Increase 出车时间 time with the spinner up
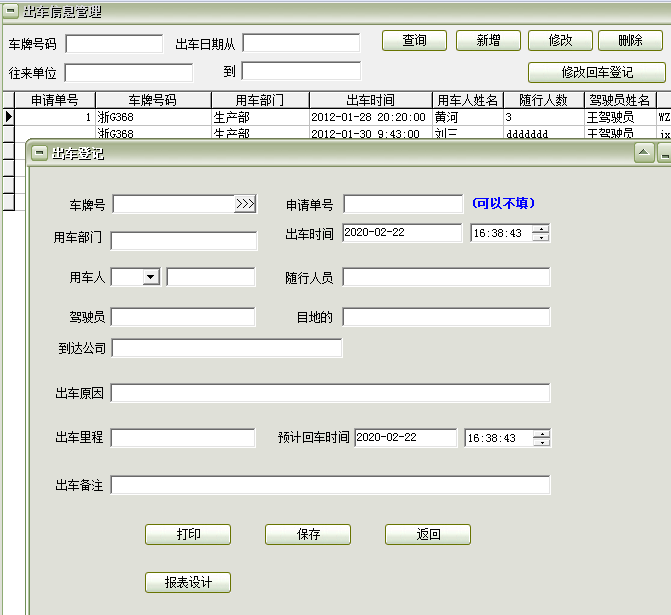This screenshot has width=671, height=615. point(541,229)
